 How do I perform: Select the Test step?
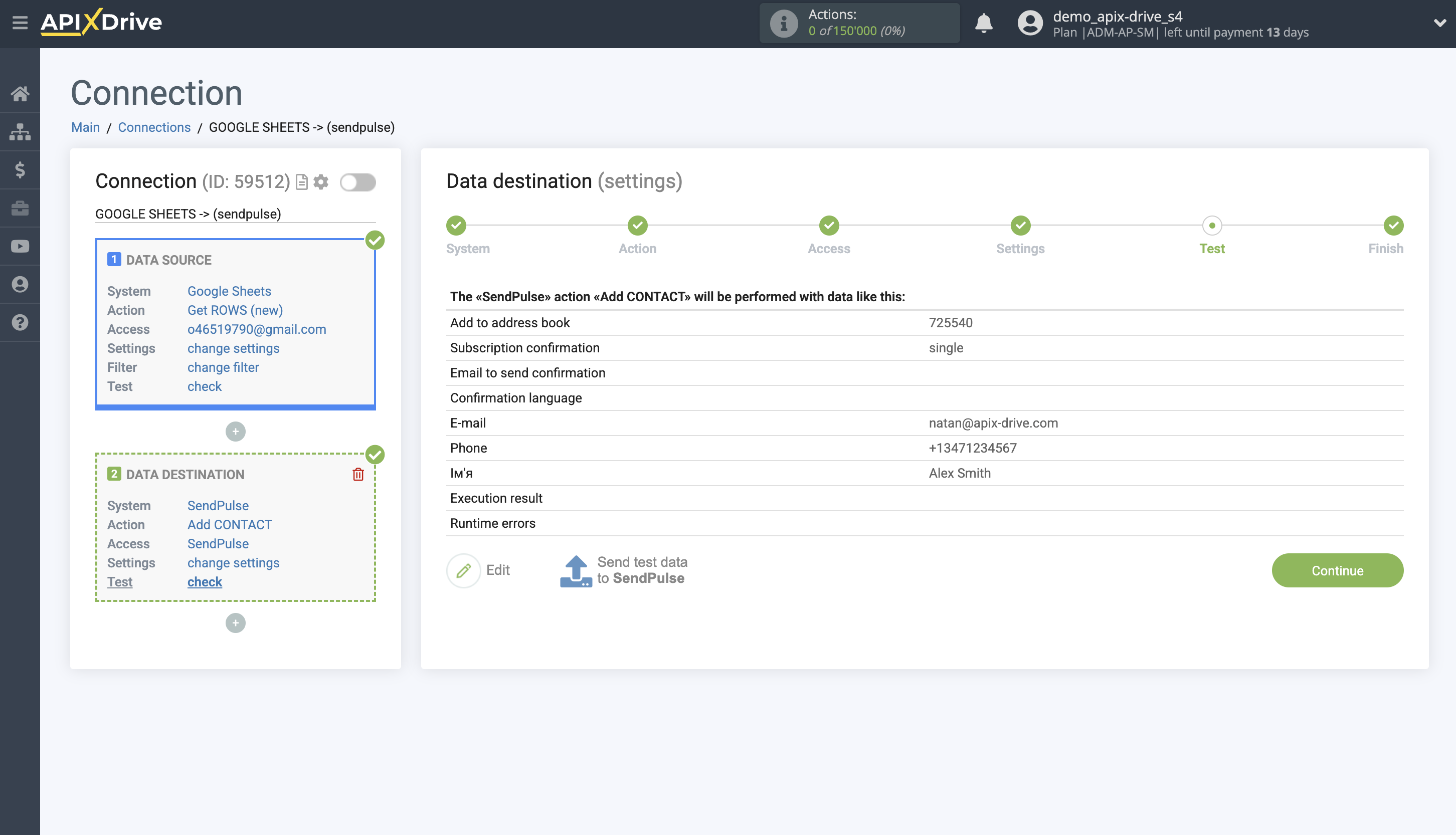[x=1212, y=226]
